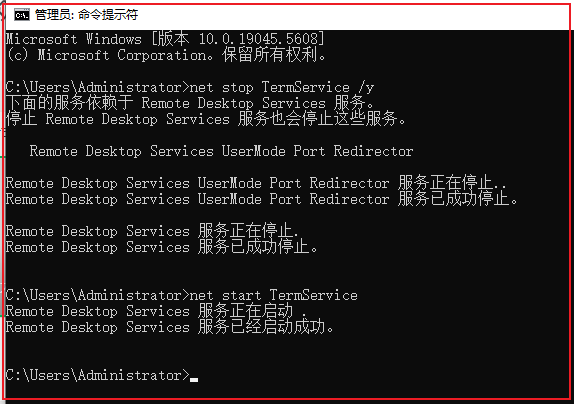
Task: Click the Microsoft Corporation copyright line
Action: (x=166, y=55)
